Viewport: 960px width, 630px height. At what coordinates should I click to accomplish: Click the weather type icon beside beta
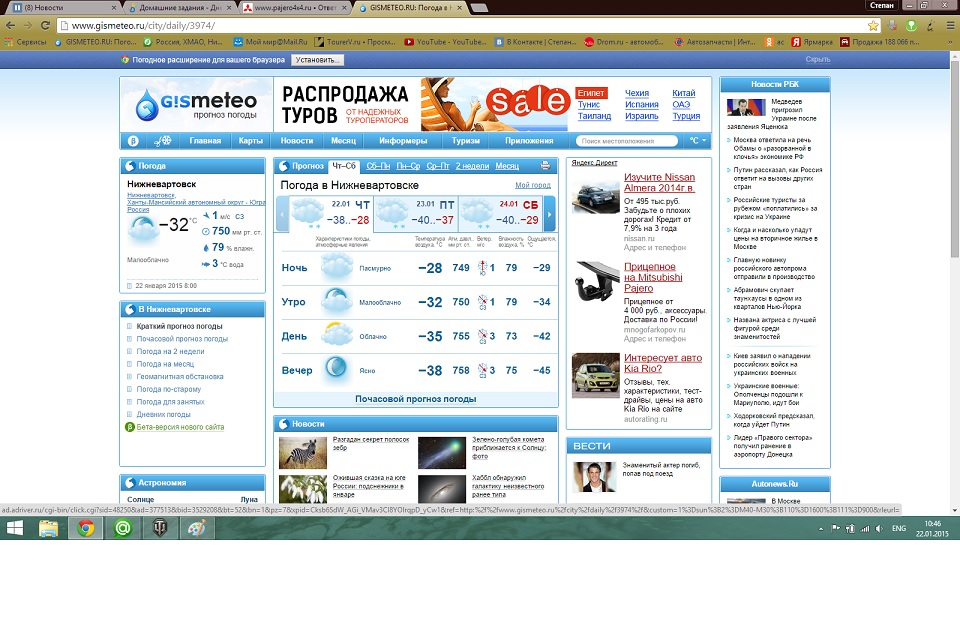click(162, 141)
